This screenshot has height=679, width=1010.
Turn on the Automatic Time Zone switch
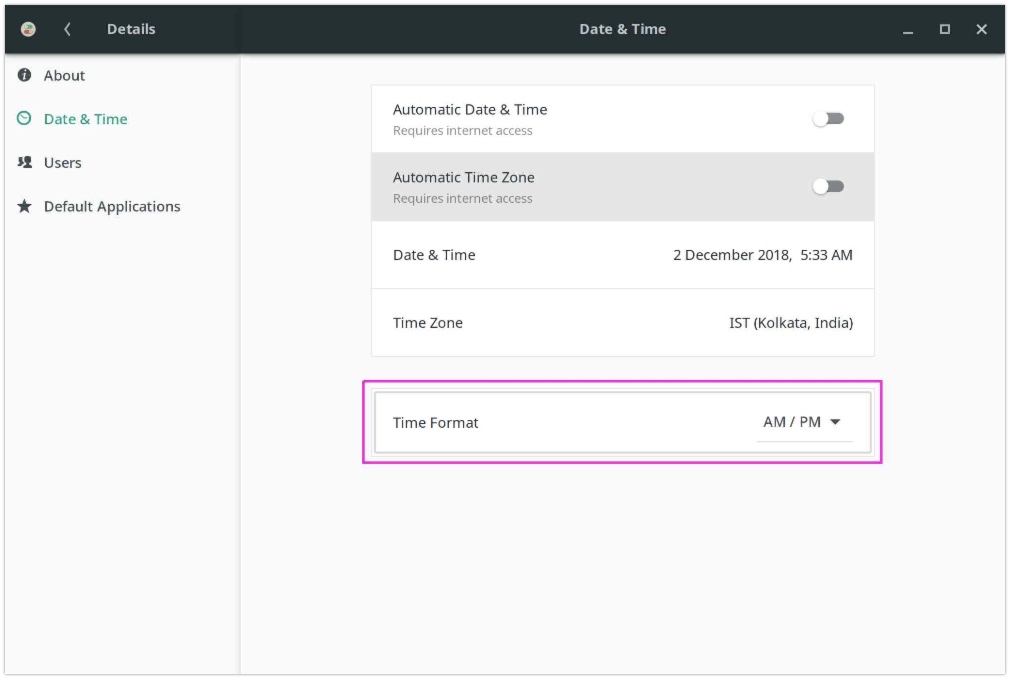(828, 187)
